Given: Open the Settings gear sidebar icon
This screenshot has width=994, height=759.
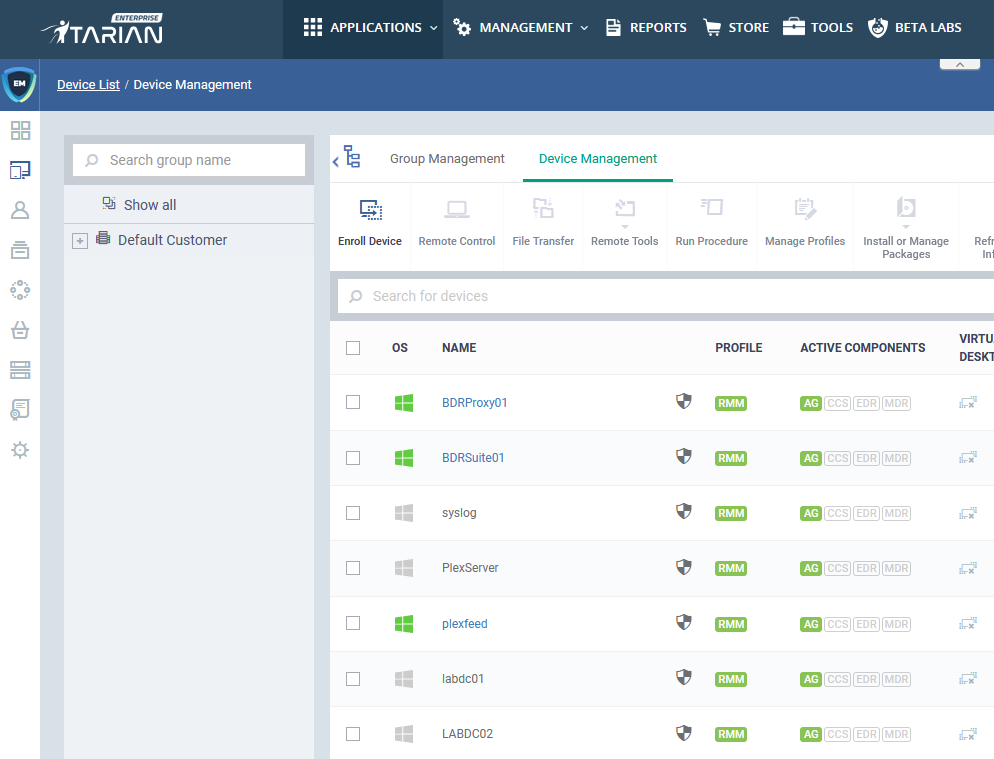Looking at the screenshot, I should (x=20, y=450).
